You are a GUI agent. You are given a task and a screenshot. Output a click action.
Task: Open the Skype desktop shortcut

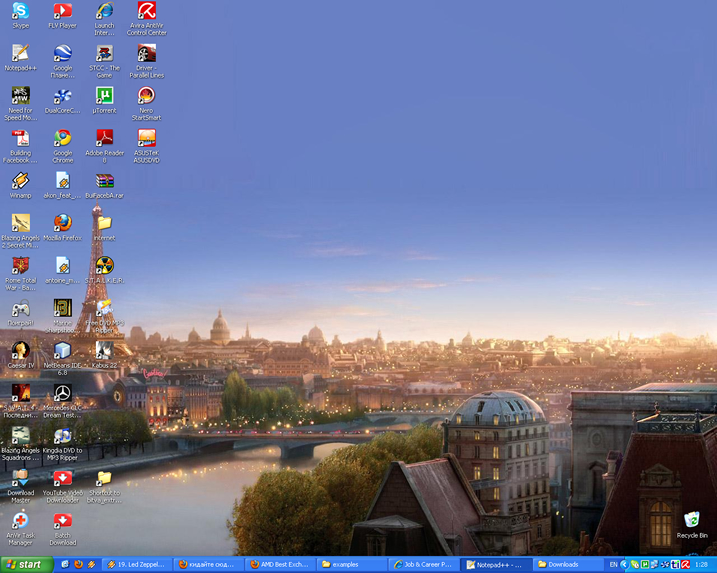pos(20,12)
